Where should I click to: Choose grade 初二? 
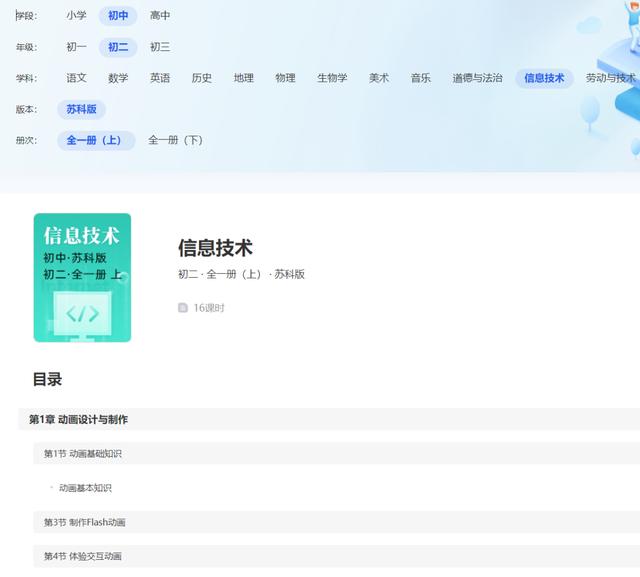point(118,47)
